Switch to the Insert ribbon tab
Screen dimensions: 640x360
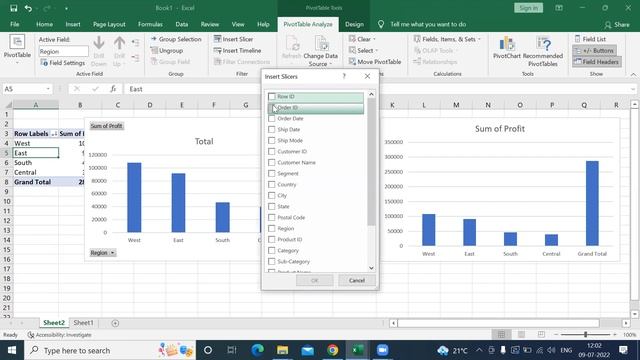click(73, 24)
